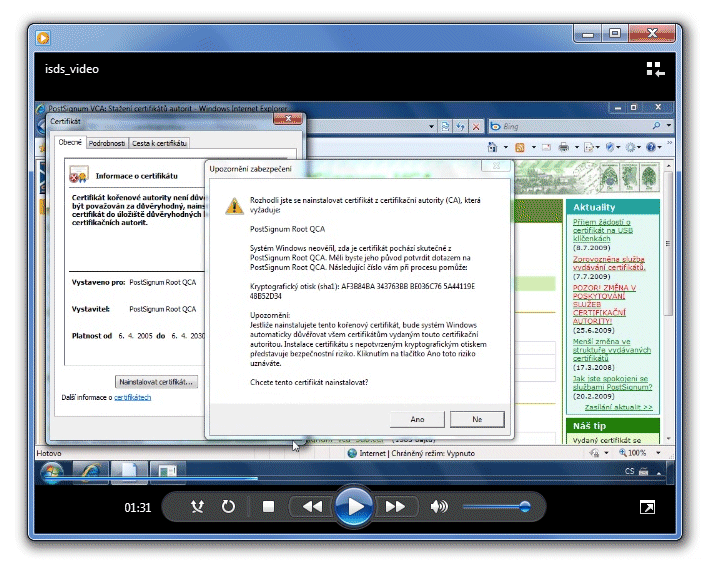Click Nainstalovat certifikát button
Viewport: 709px width, 573px height.
(156, 382)
